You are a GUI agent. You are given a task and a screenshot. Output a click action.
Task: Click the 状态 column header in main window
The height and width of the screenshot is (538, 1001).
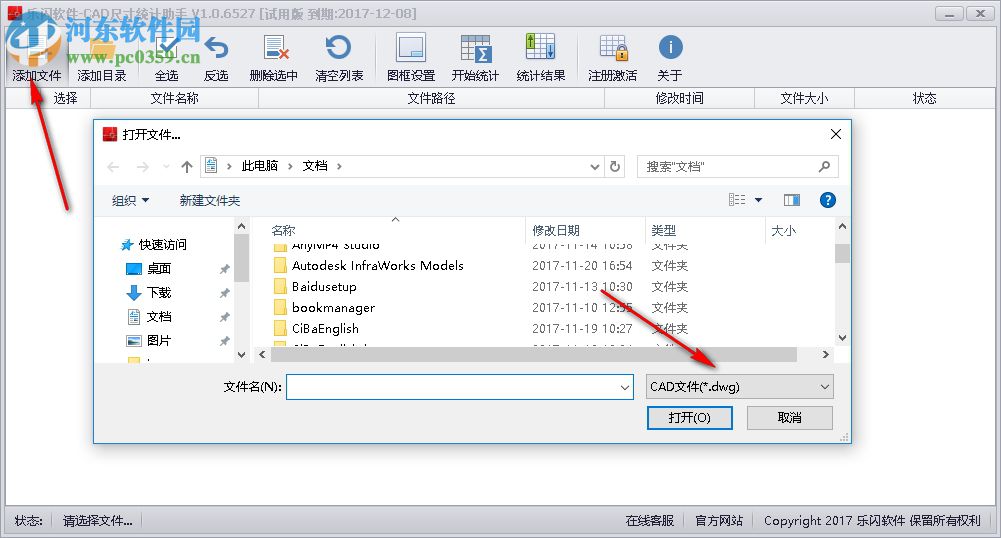(x=924, y=98)
